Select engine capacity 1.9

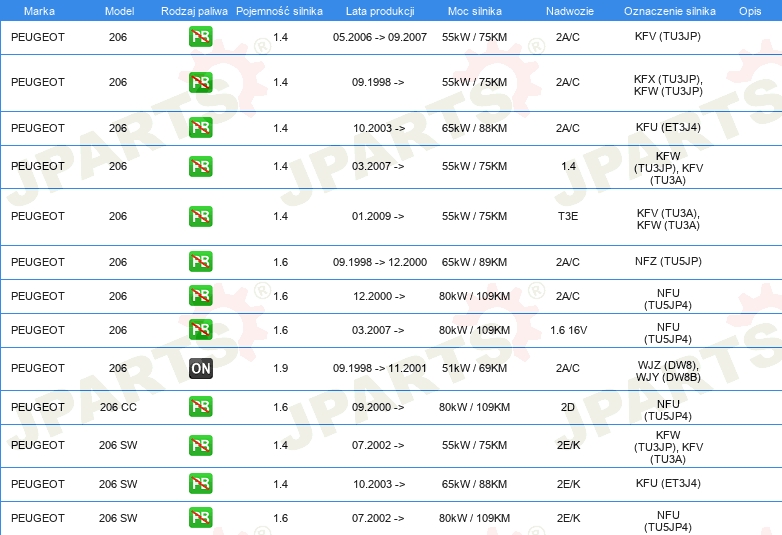281,368
